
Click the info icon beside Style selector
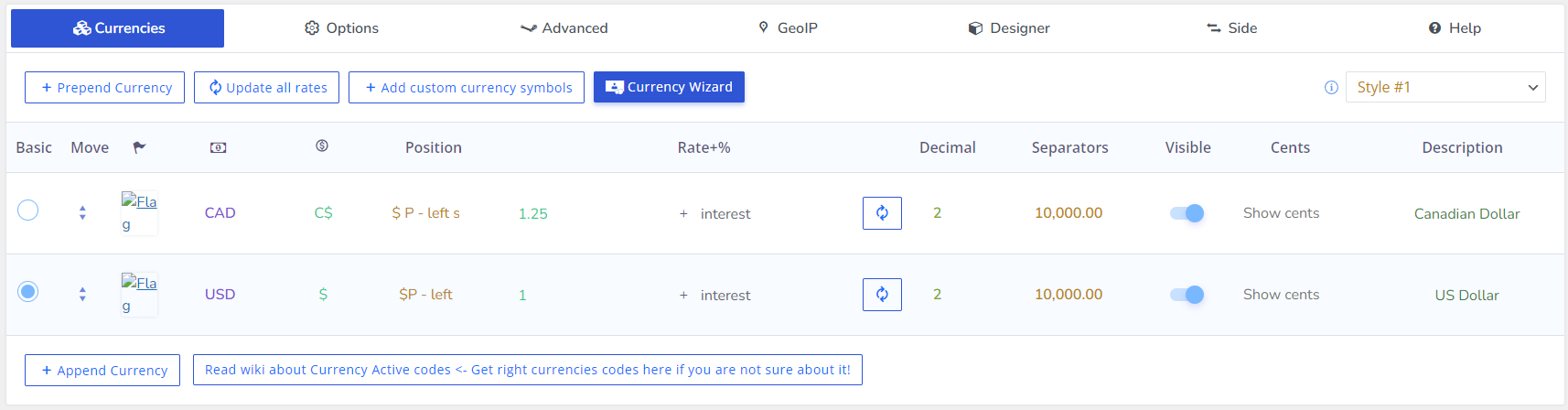coord(1331,88)
